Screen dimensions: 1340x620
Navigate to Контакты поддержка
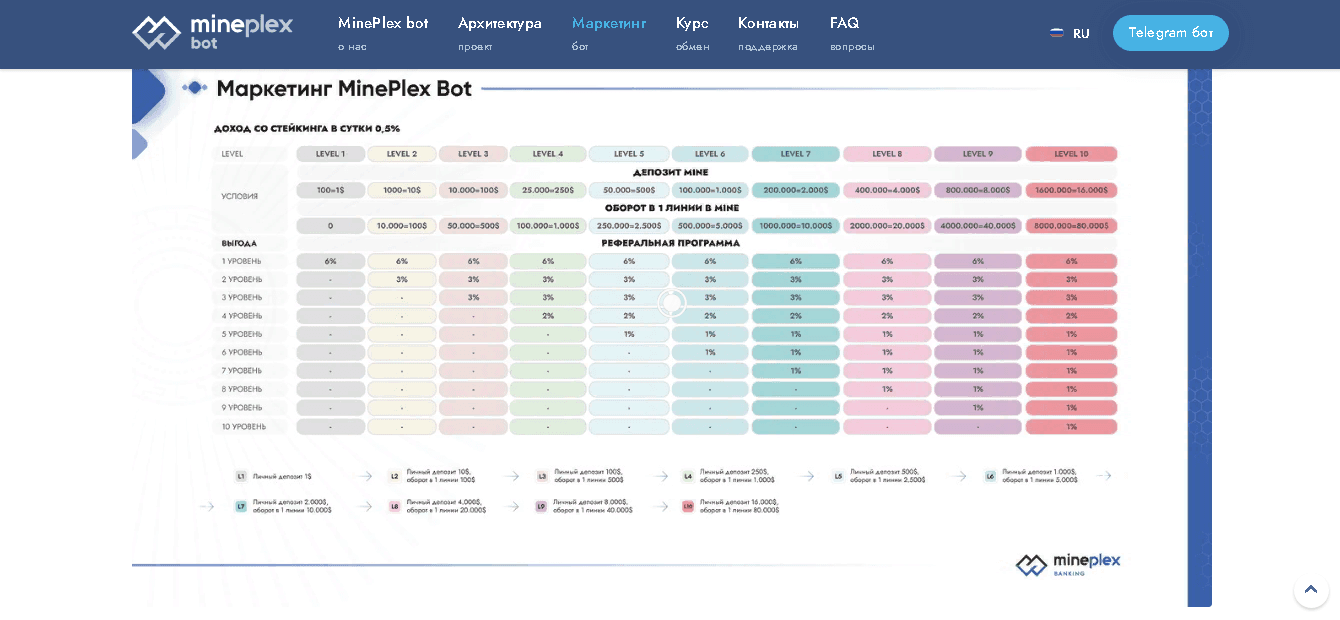[768, 33]
